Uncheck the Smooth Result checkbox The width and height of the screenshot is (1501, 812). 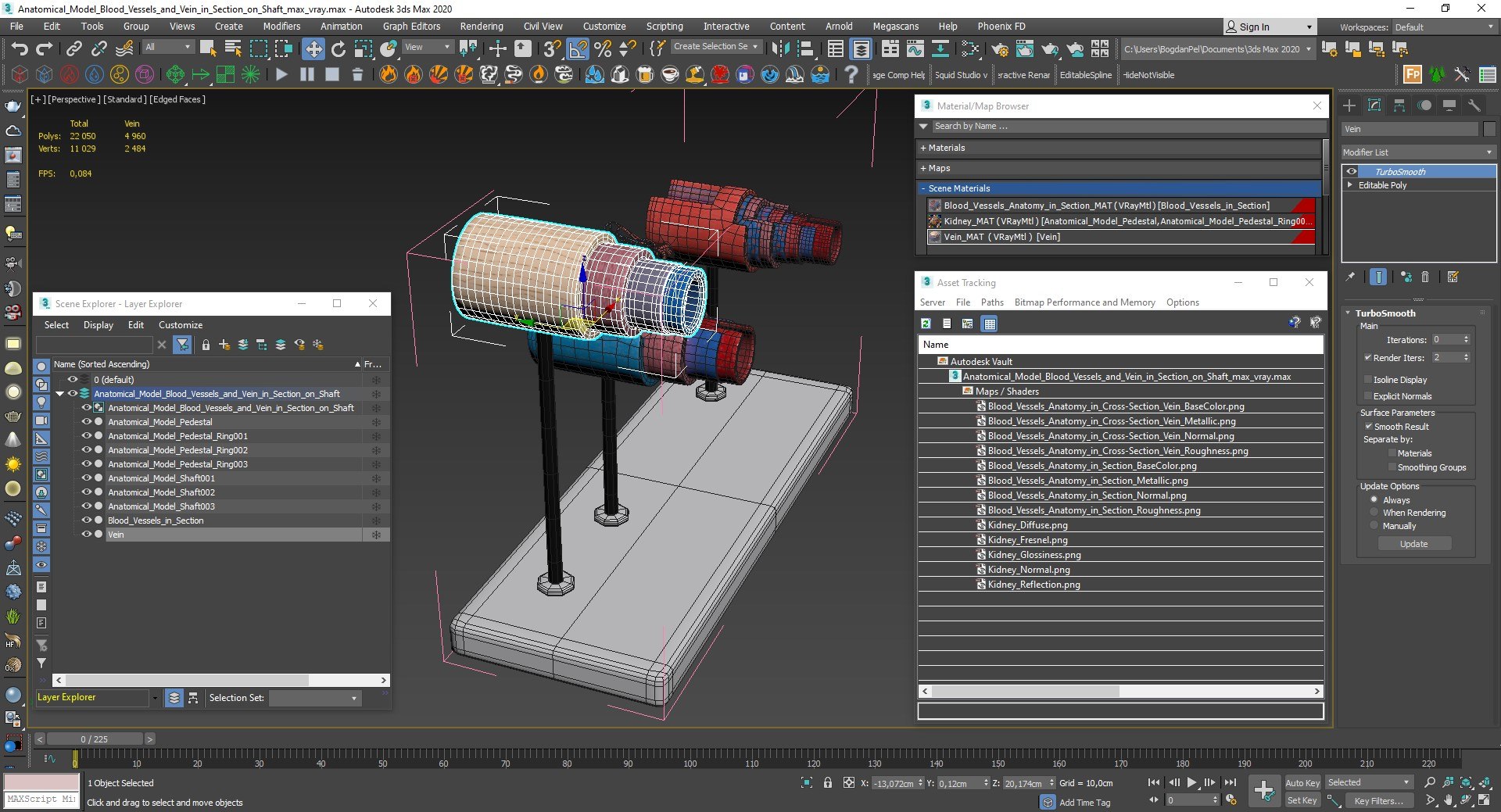(x=1368, y=427)
